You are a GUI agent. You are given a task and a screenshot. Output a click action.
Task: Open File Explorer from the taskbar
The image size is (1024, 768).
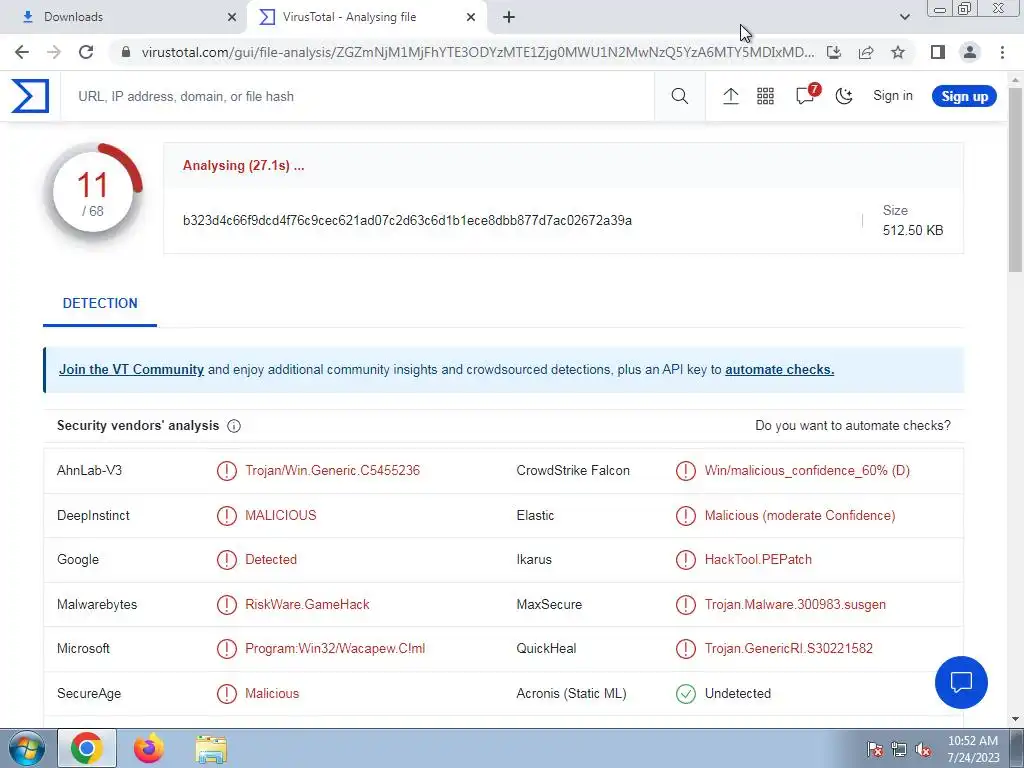(212, 749)
